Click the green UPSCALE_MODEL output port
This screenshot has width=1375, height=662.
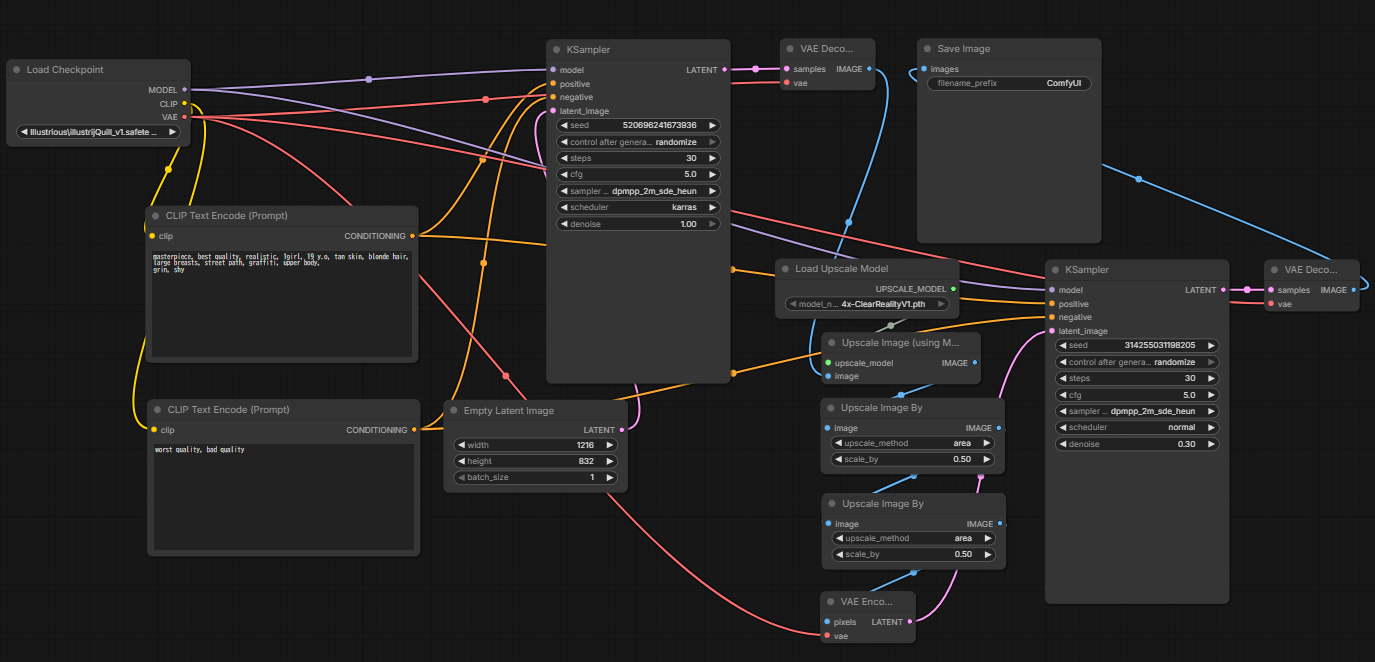coord(953,289)
